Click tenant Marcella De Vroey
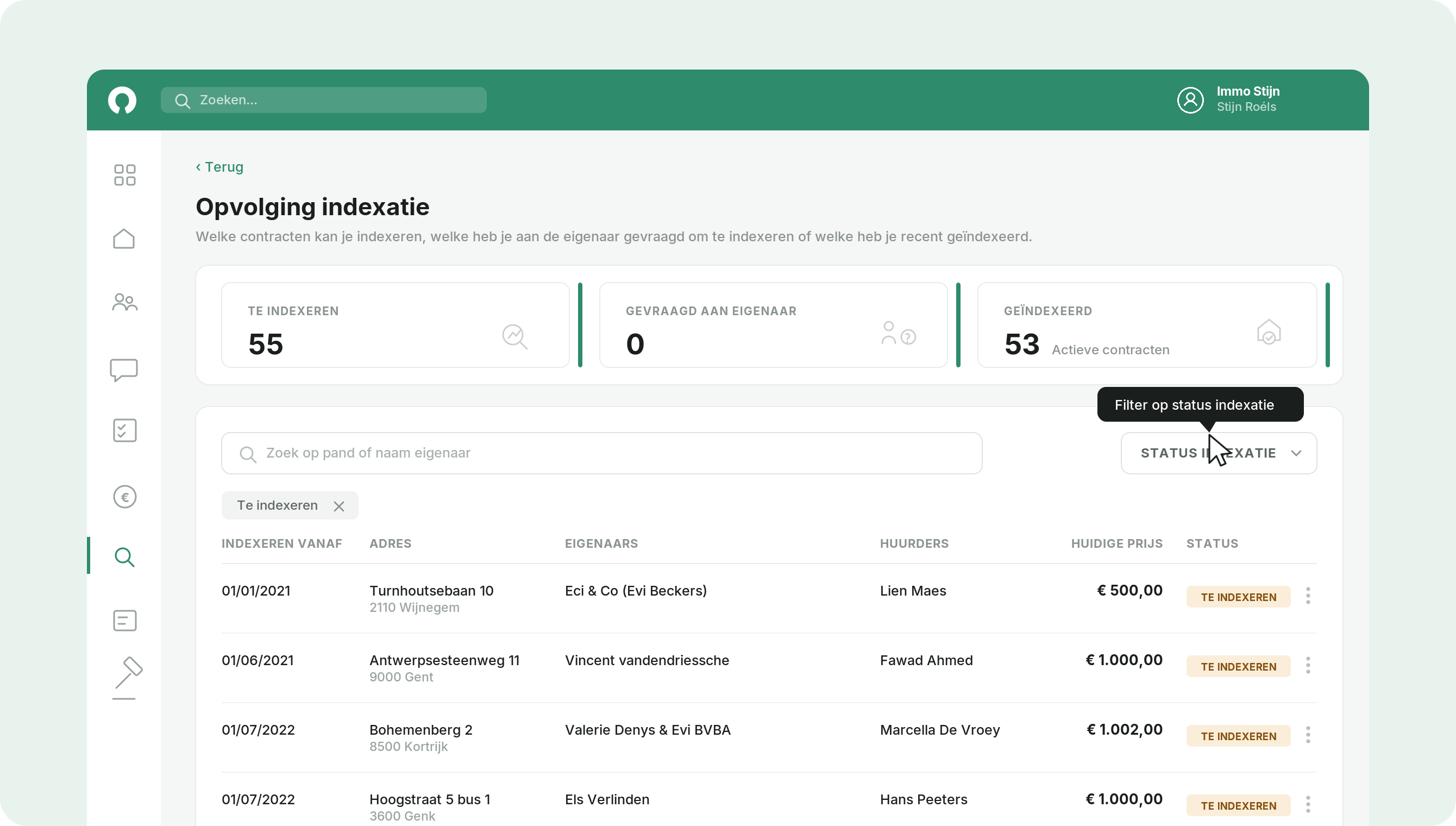 (939, 730)
